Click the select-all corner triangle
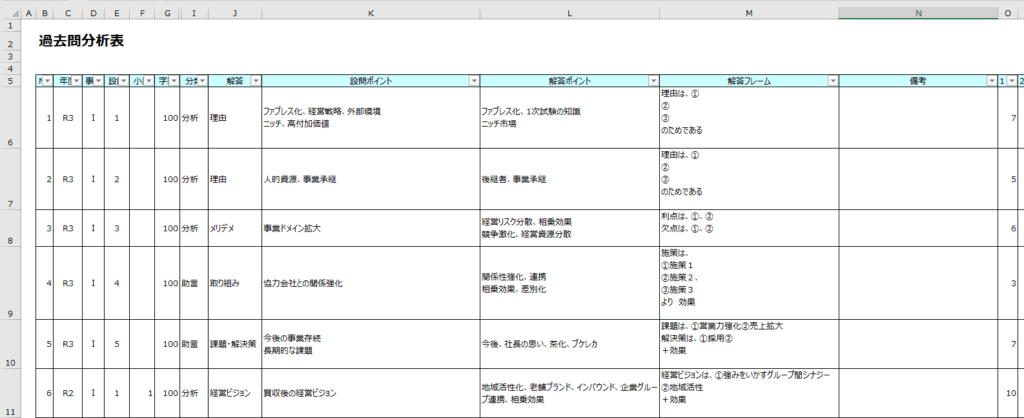Image resolution: width=1024 pixels, height=418 pixels. coord(15,14)
